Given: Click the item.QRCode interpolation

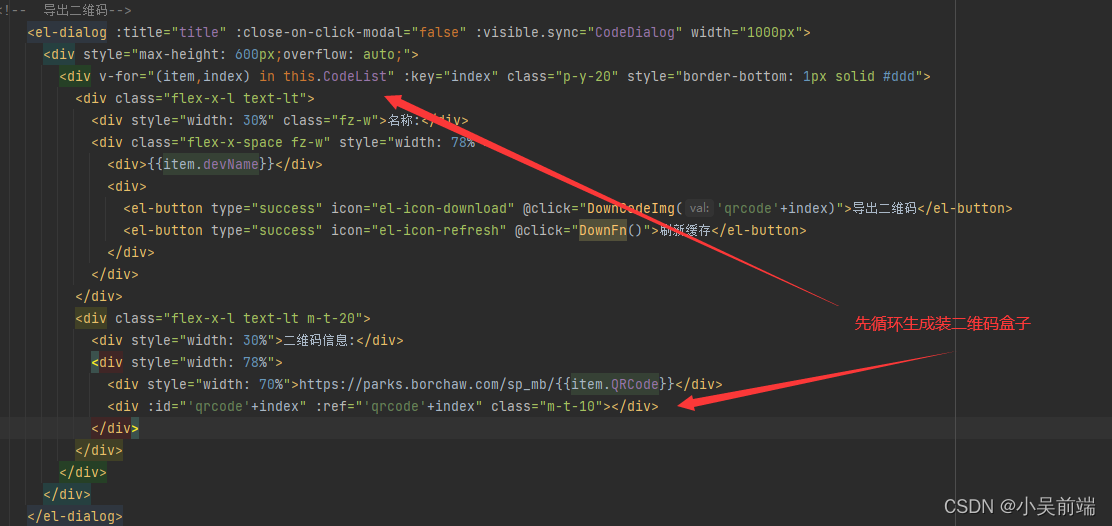Looking at the screenshot, I should (615, 384).
